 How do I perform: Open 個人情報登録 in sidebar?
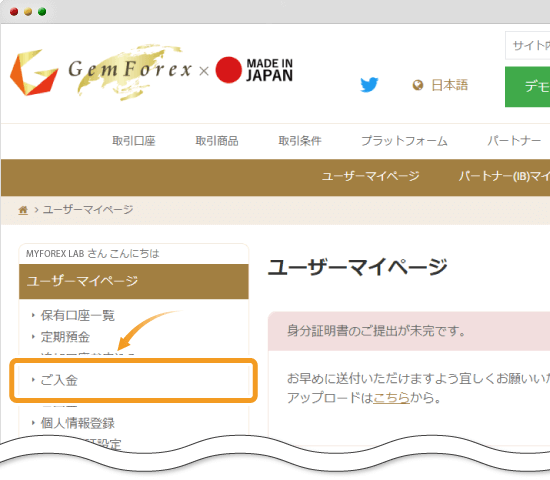(x=78, y=423)
